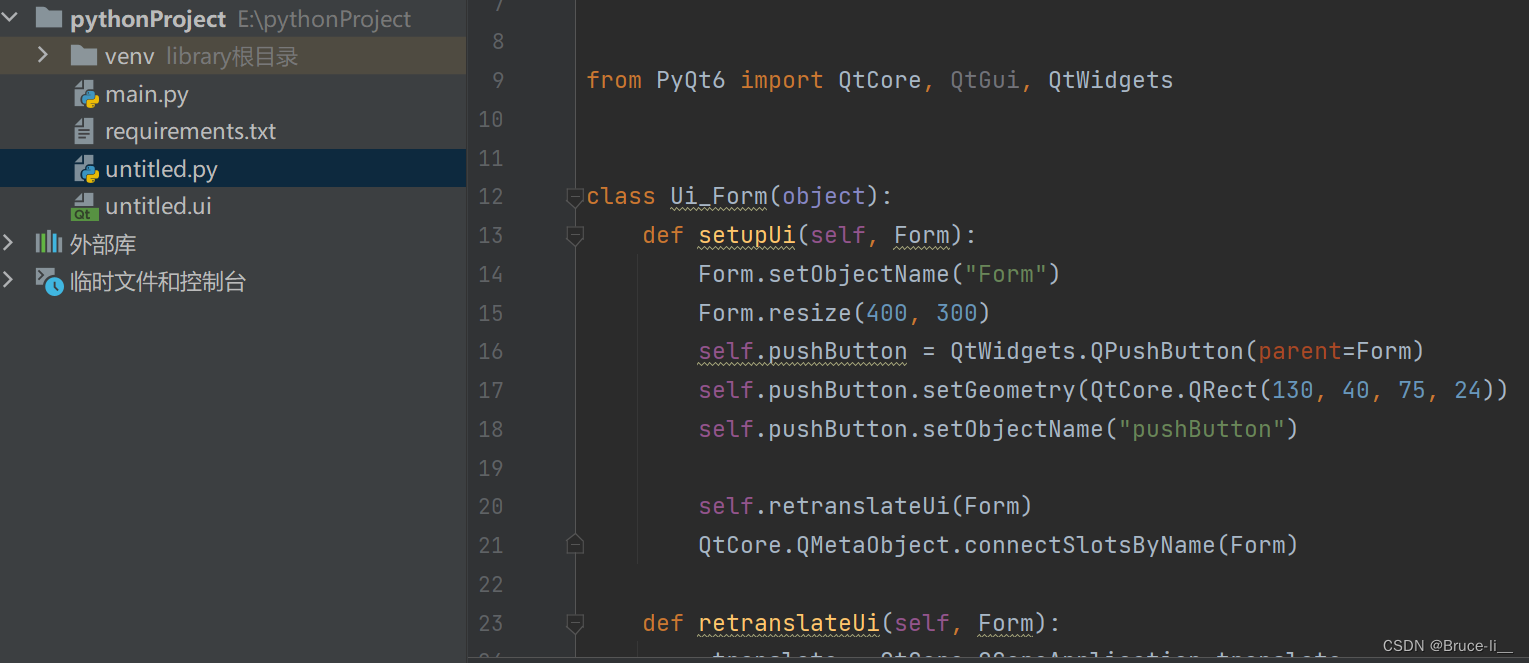Expand the venv folder arrow
Screen dimensions: 1529x663
pyautogui.click(x=42, y=55)
